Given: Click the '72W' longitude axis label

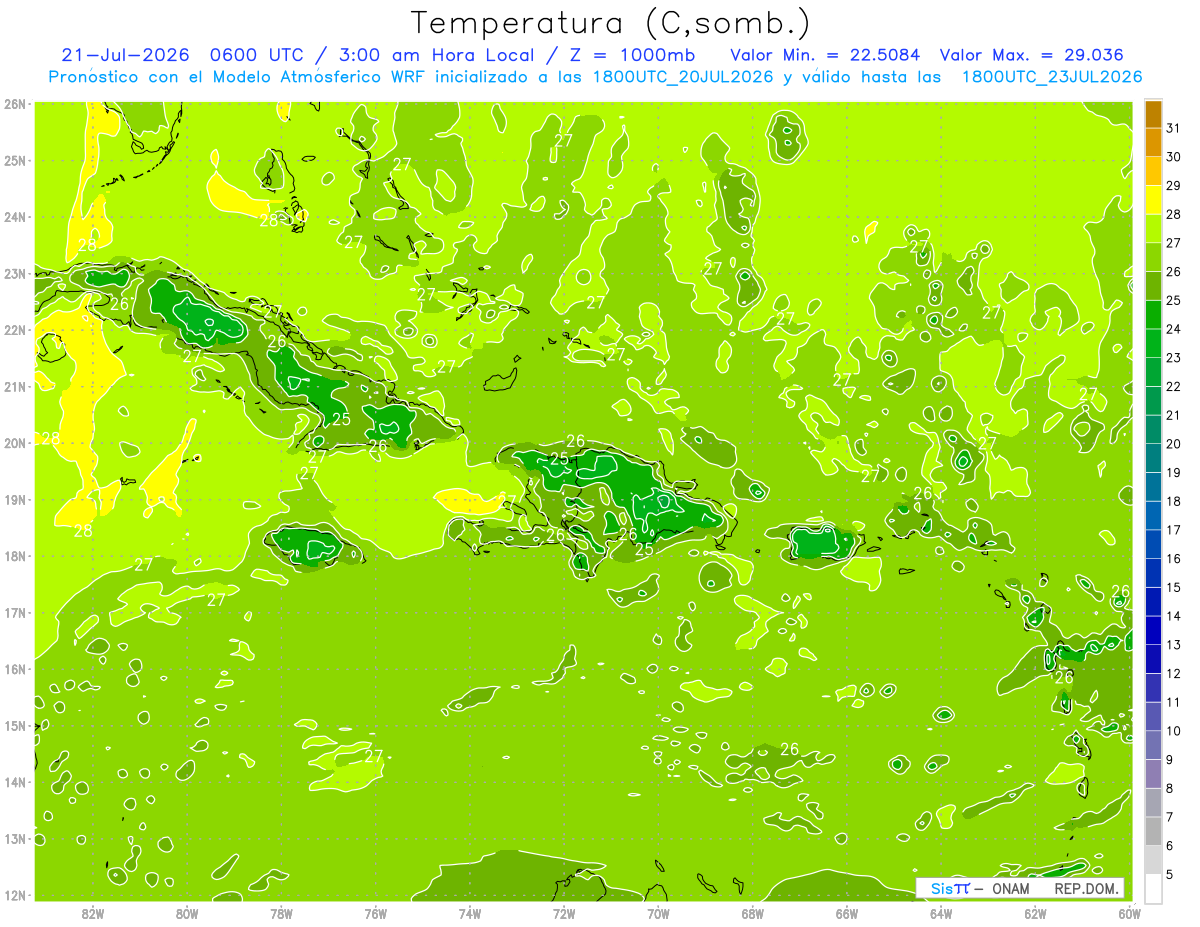Looking at the screenshot, I should [564, 913].
